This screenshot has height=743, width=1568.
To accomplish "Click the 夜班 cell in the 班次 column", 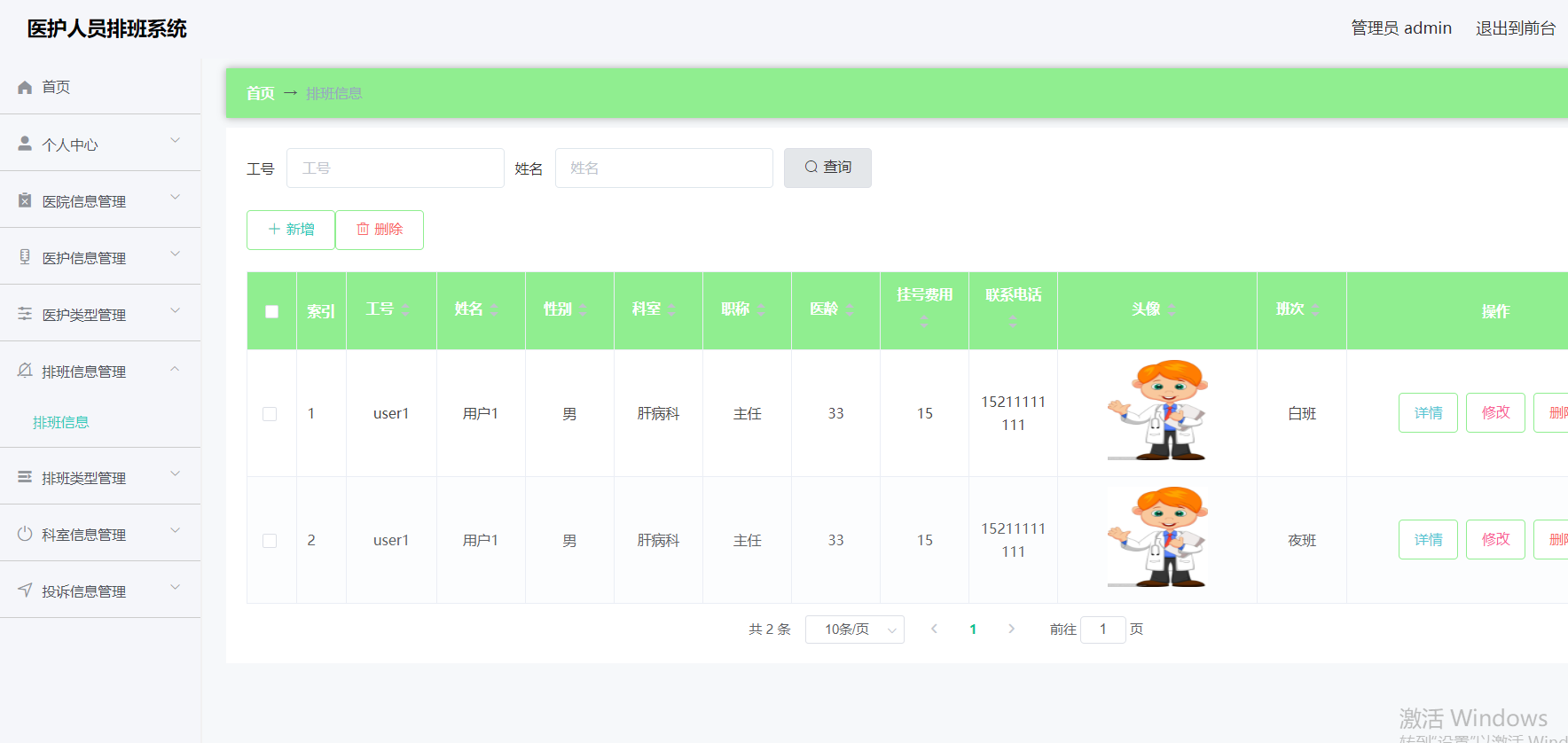I will coord(1302,540).
